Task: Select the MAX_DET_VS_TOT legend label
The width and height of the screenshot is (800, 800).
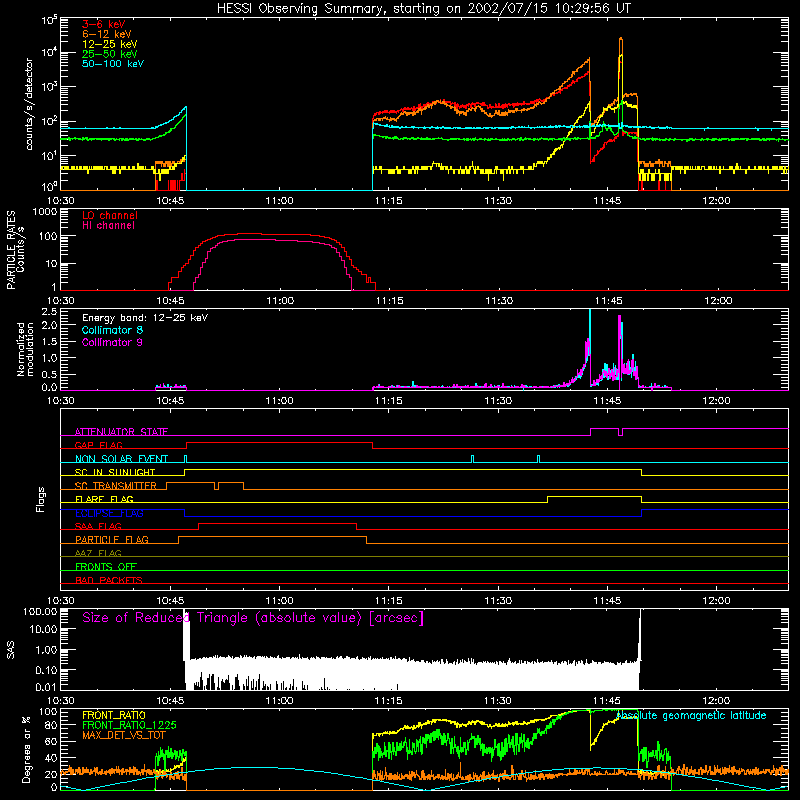Action: click(124, 735)
